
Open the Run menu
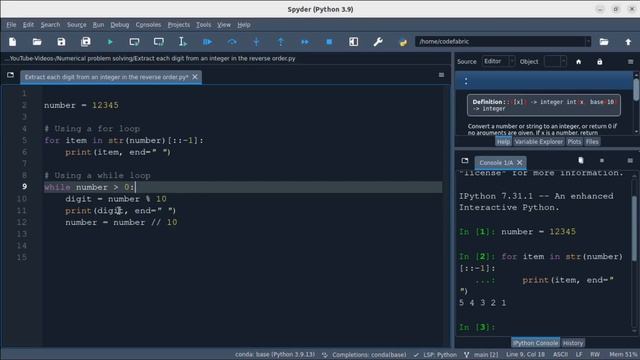coord(98,25)
